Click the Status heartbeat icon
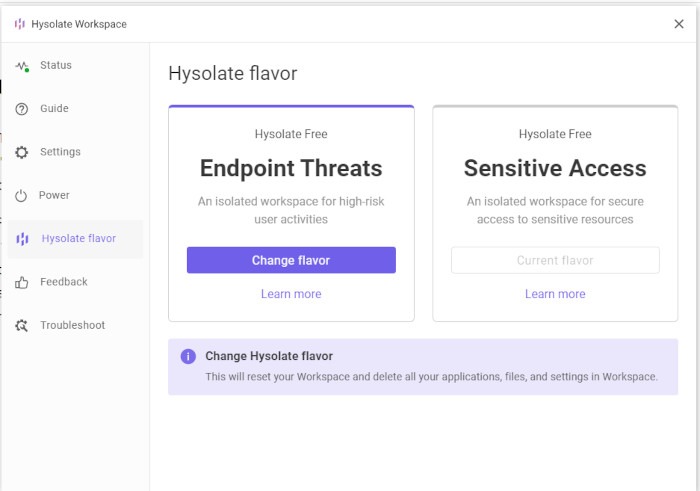This screenshot has height=491, width=700. point(22,66)
